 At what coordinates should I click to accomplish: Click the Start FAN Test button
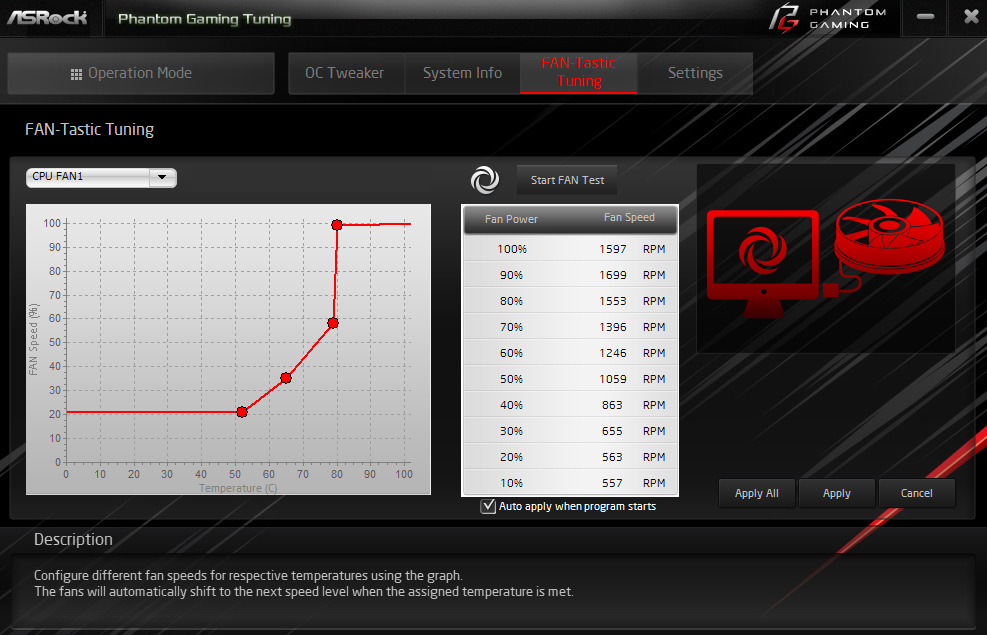click(x=567, y=180)
